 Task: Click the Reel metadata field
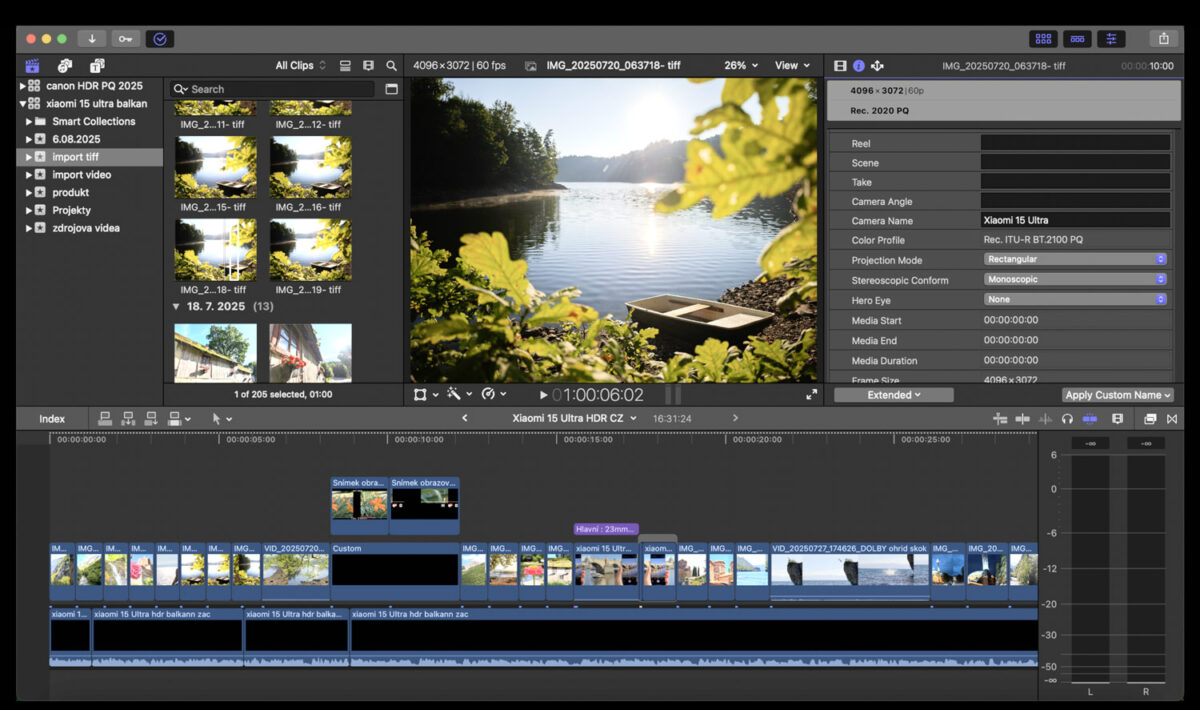(x=1075, y=143)
